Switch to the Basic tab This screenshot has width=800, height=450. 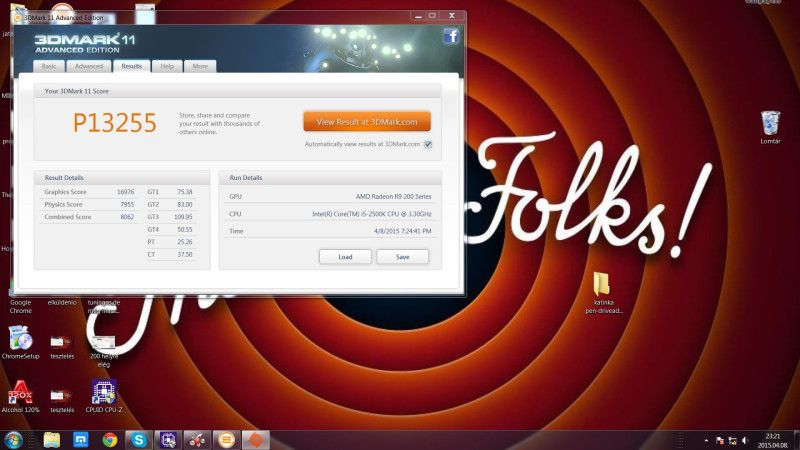click(49, 66)
